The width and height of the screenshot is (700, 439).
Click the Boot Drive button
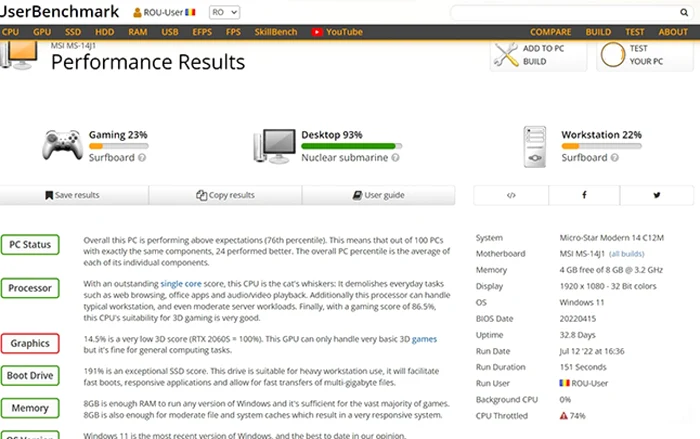pyautogui.click(x=30, y=376)
